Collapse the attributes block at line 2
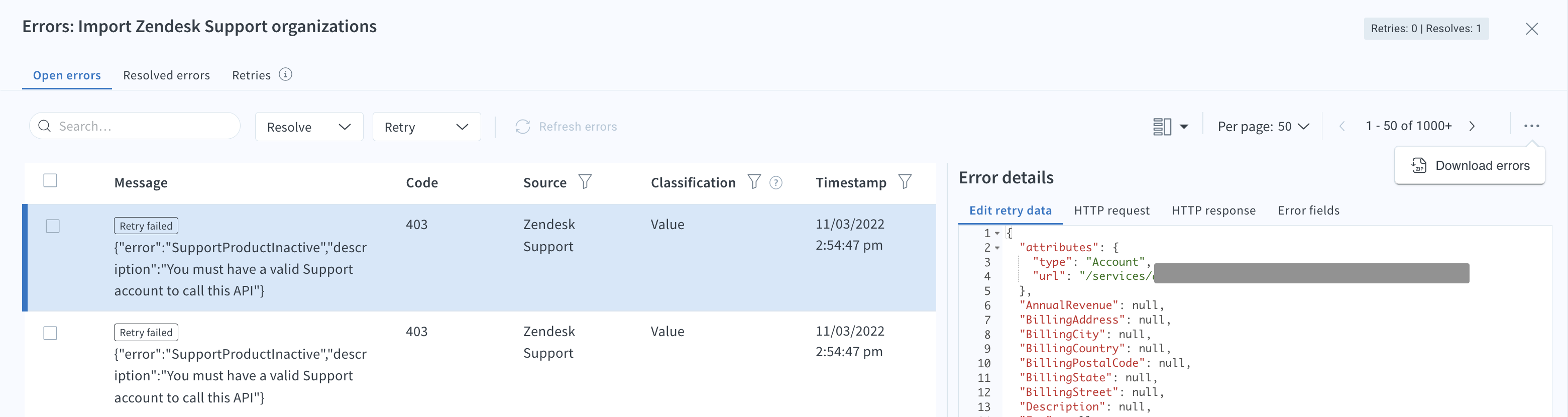Viewport: 1568px width, 417px height. point(997,248)
